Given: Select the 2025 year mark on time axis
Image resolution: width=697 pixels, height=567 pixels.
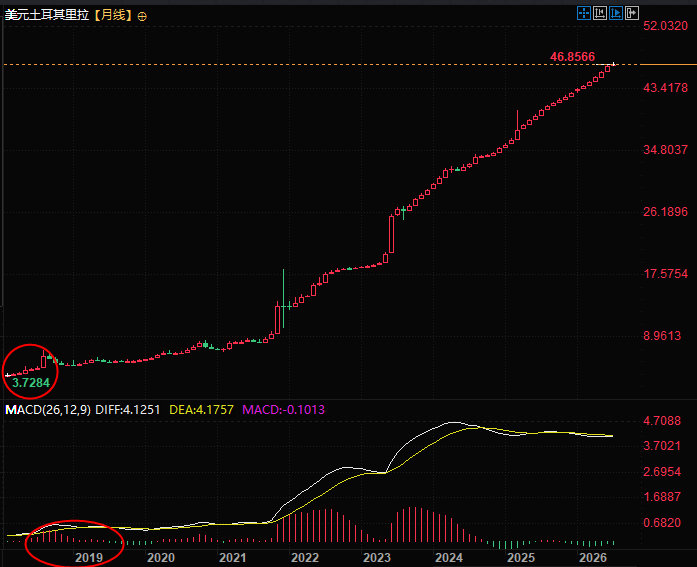Looking at the screenshot, I should 521,557.
